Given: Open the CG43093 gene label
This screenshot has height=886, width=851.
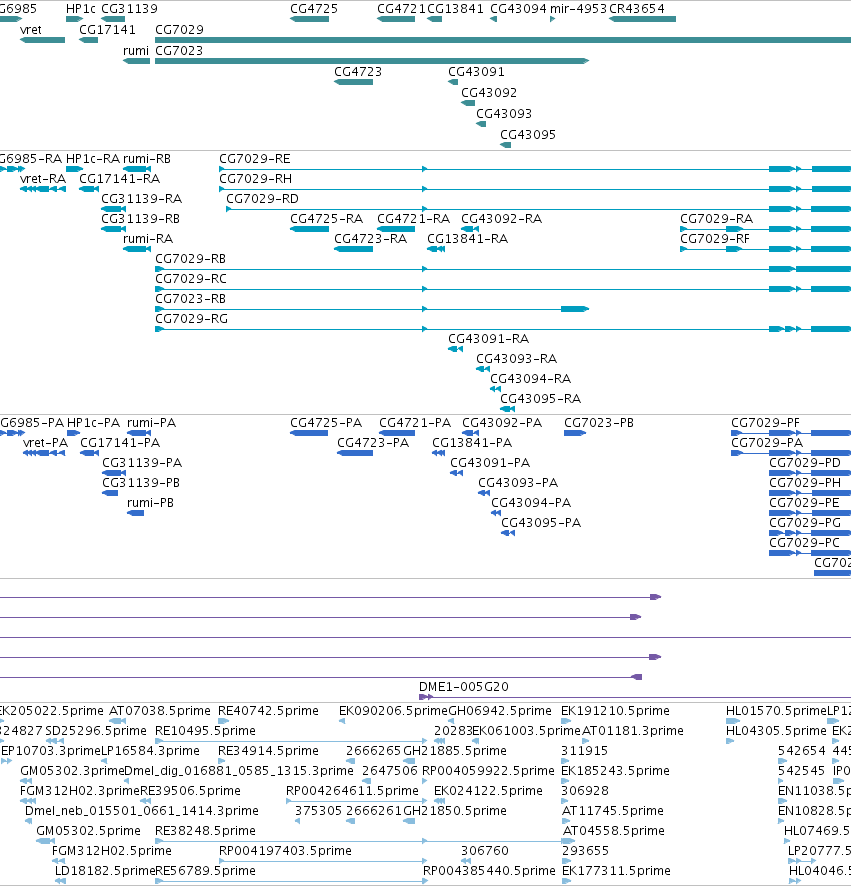Looking at the screenshot, I should (504, 114).
